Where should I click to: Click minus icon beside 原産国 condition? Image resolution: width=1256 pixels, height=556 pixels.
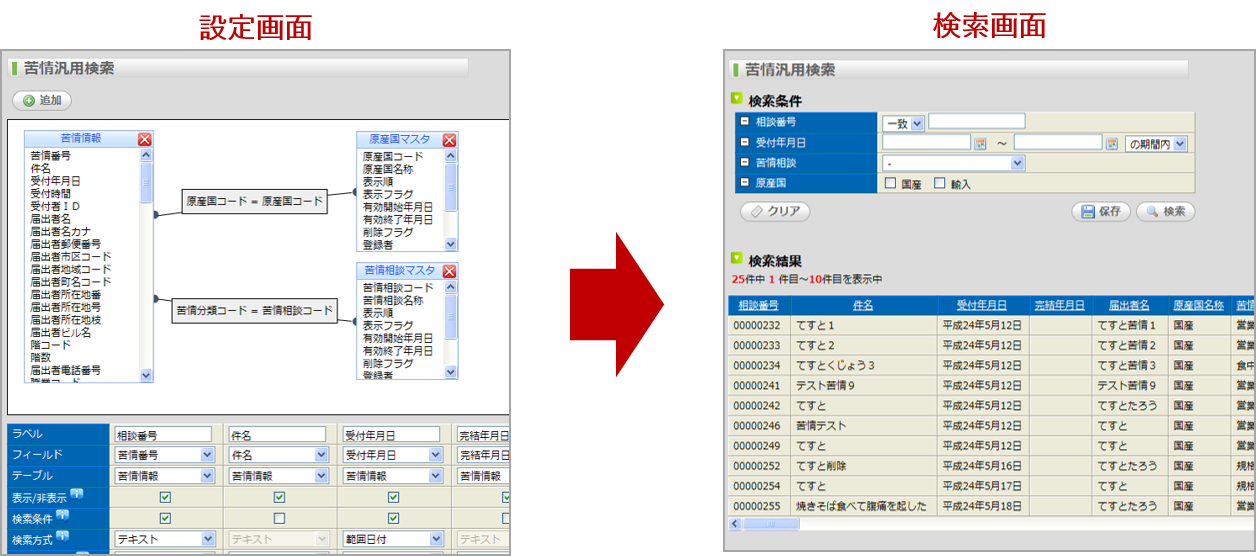(744, 183)
